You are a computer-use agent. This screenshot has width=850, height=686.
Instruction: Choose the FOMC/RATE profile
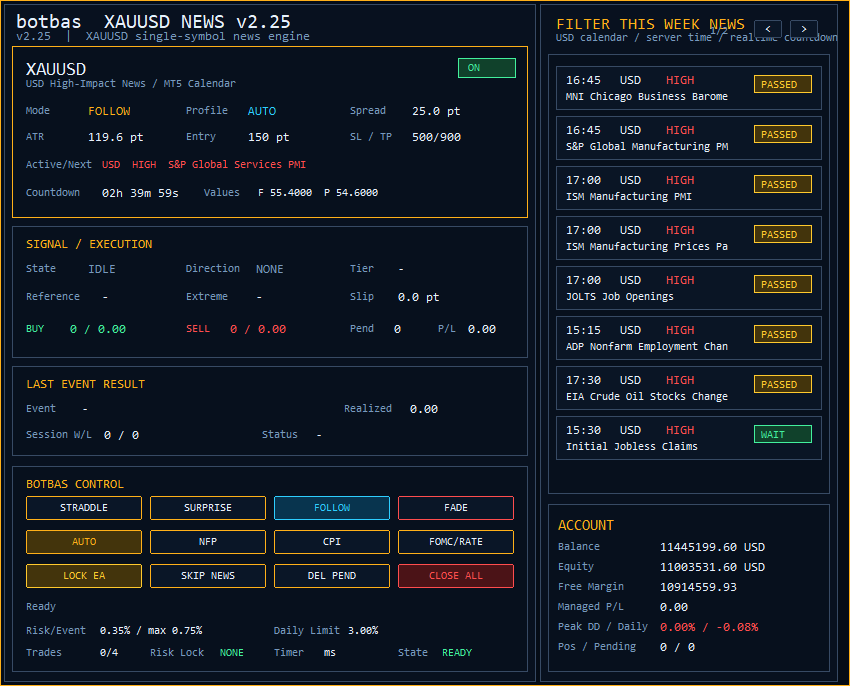pos(456,541)
